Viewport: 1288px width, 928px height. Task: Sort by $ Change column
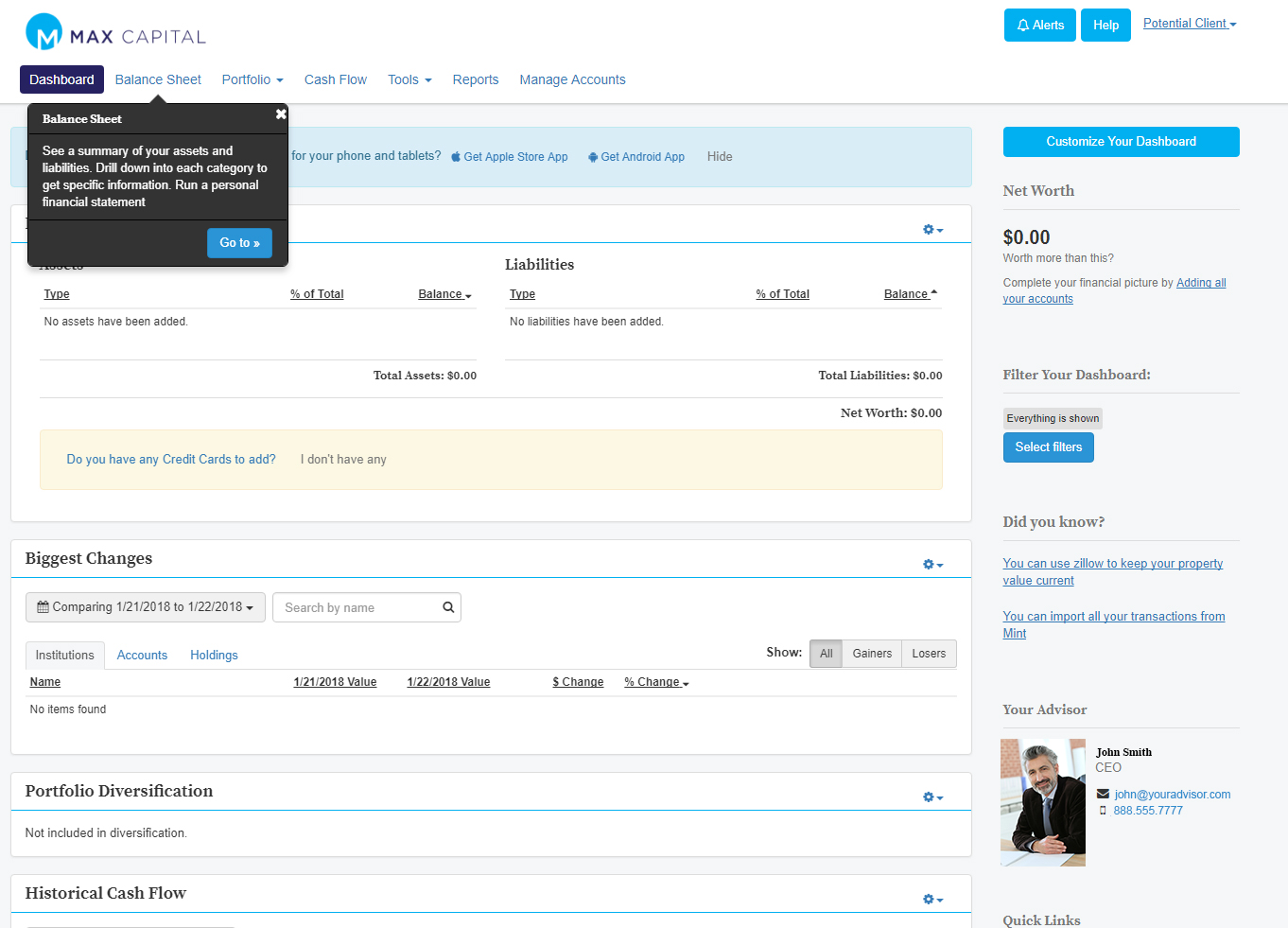pyautogui.click(x=578, y=682)
